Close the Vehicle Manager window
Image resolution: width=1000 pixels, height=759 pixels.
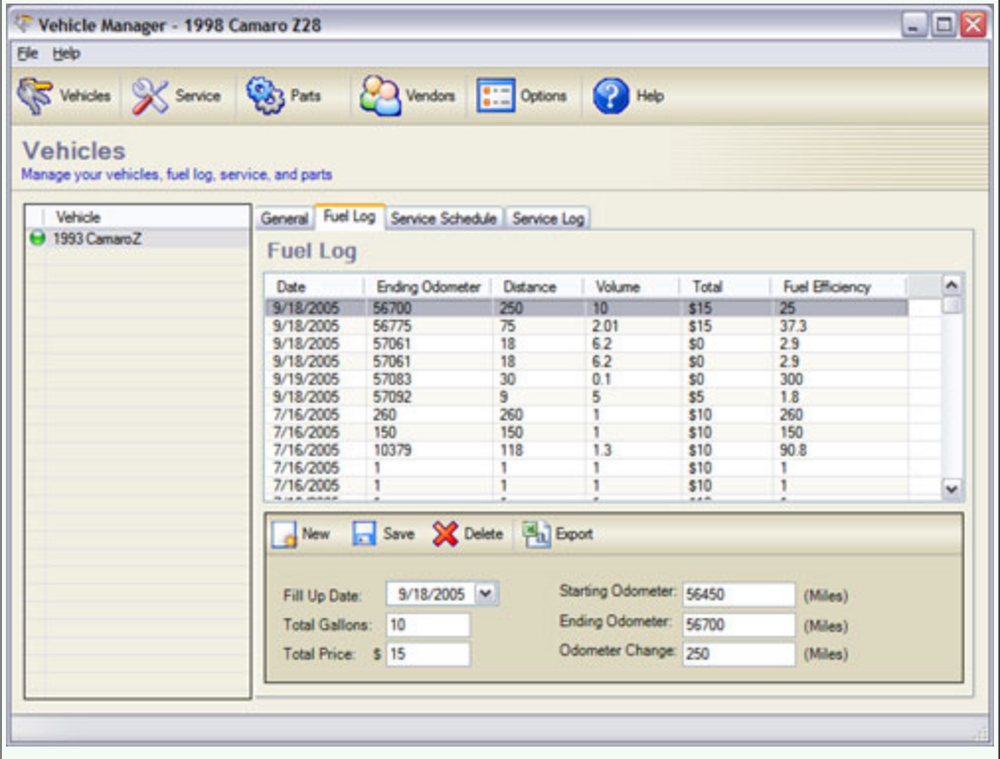click(x=973, y=25)
